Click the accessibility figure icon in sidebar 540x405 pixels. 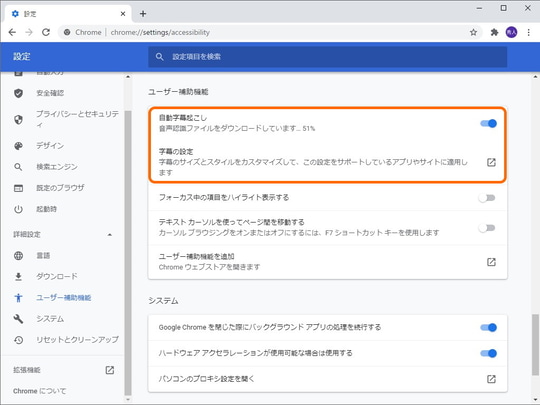(19, 298)
